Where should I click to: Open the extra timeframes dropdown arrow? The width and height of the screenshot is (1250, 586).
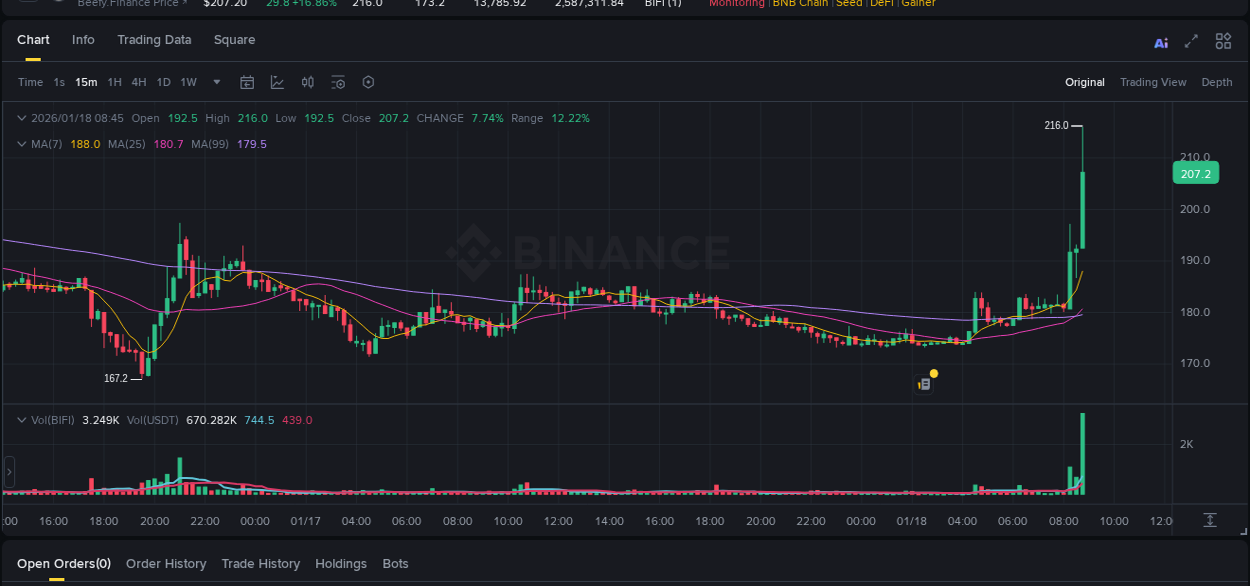[216, 82]
